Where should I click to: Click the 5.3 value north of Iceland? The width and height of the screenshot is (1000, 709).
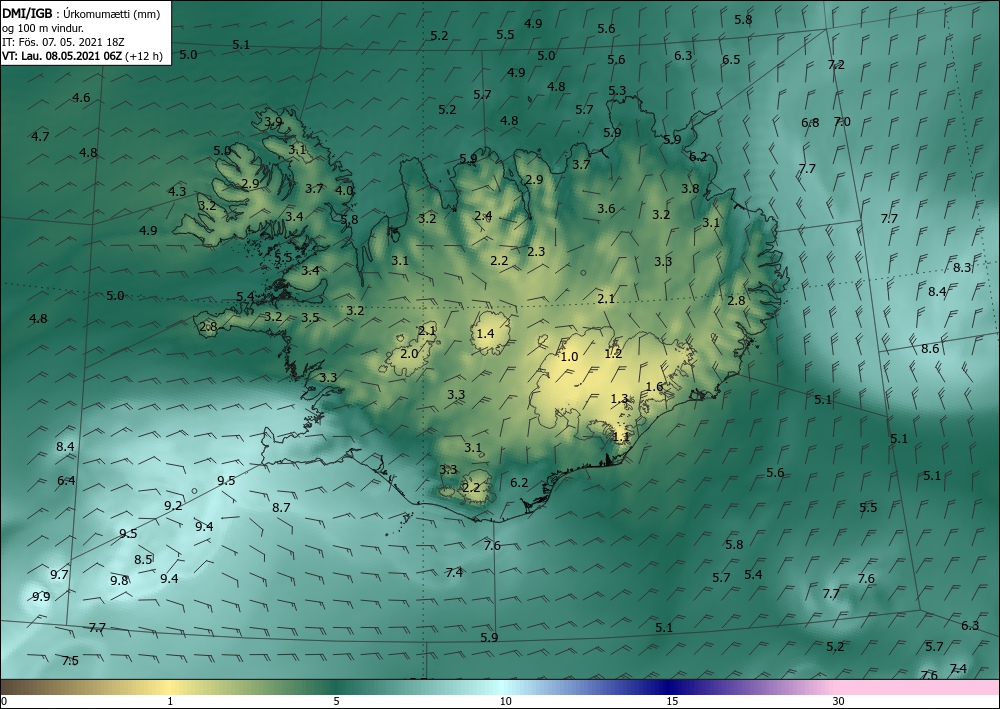(617, 91)
